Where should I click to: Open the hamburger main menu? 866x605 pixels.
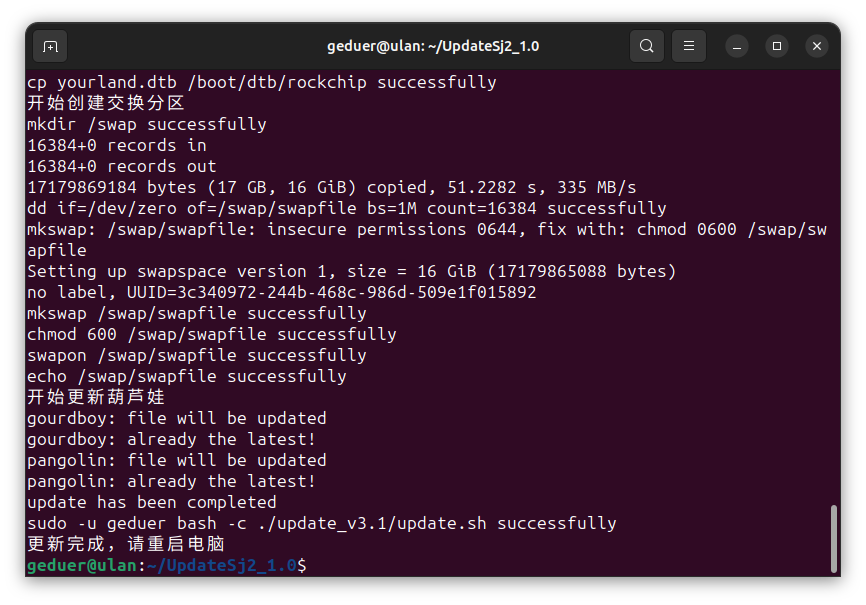(x=689, y=46)
